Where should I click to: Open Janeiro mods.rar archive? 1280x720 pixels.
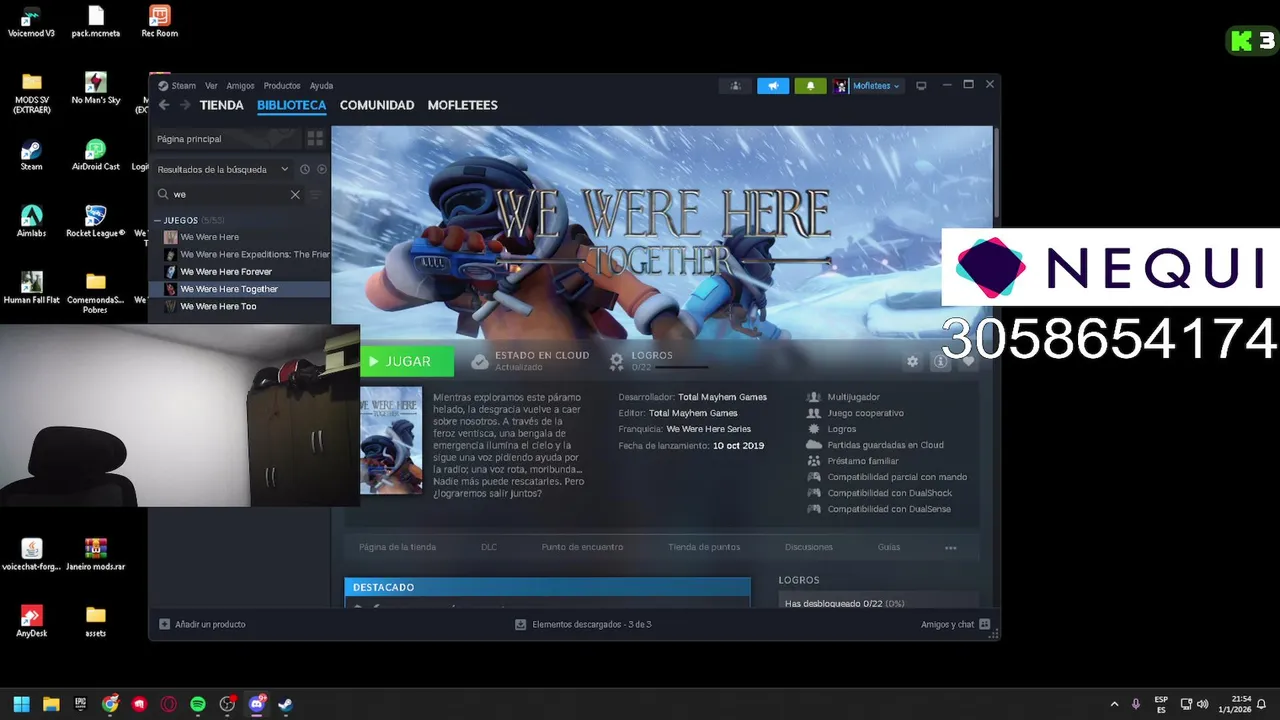(95, 554)
